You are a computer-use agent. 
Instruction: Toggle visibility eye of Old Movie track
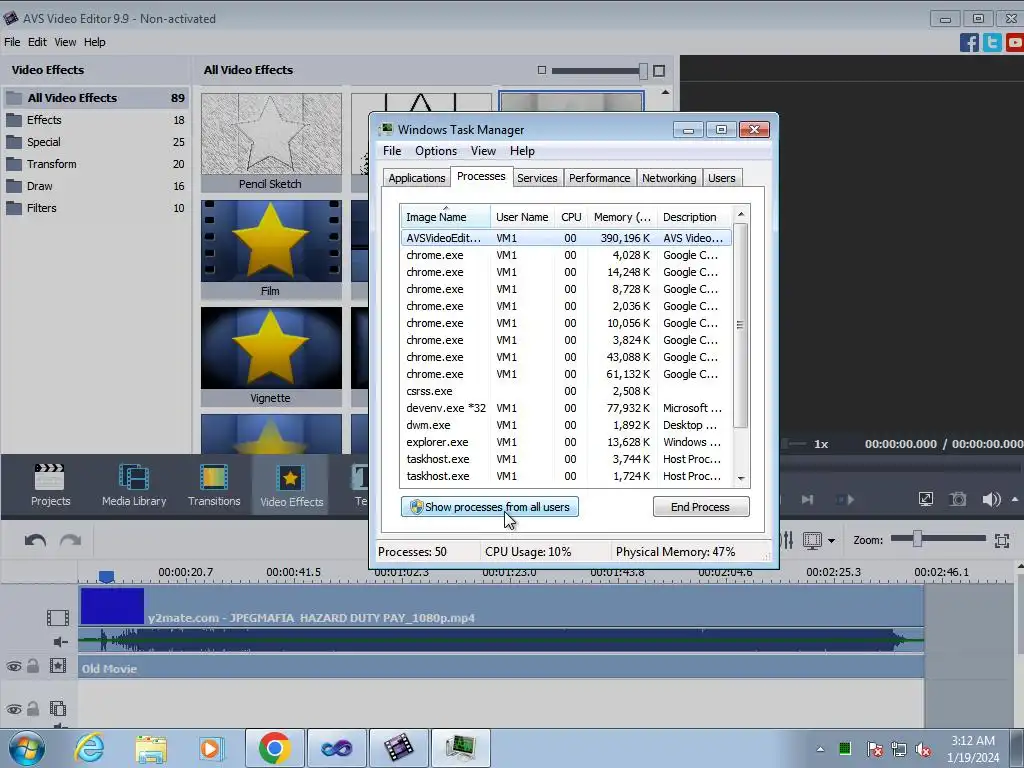coord(14,667)
